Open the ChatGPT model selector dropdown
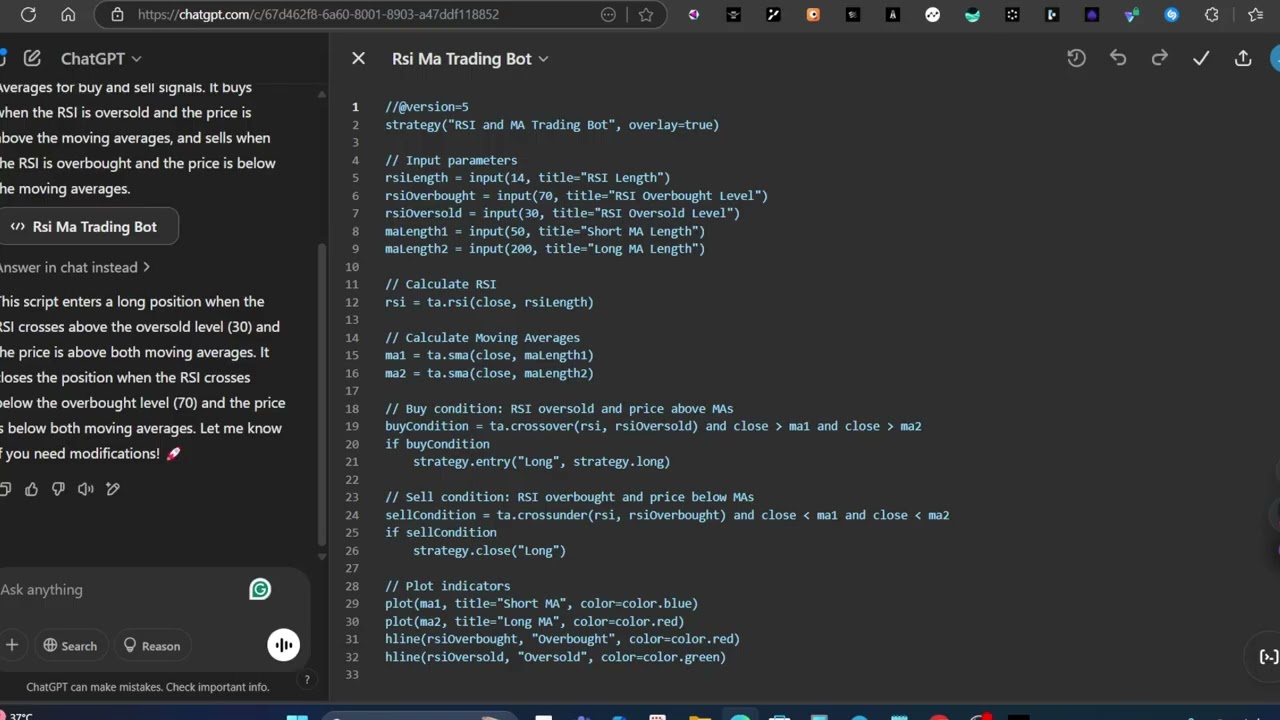This screenshot has height=720, width=1280. [101, 59]
